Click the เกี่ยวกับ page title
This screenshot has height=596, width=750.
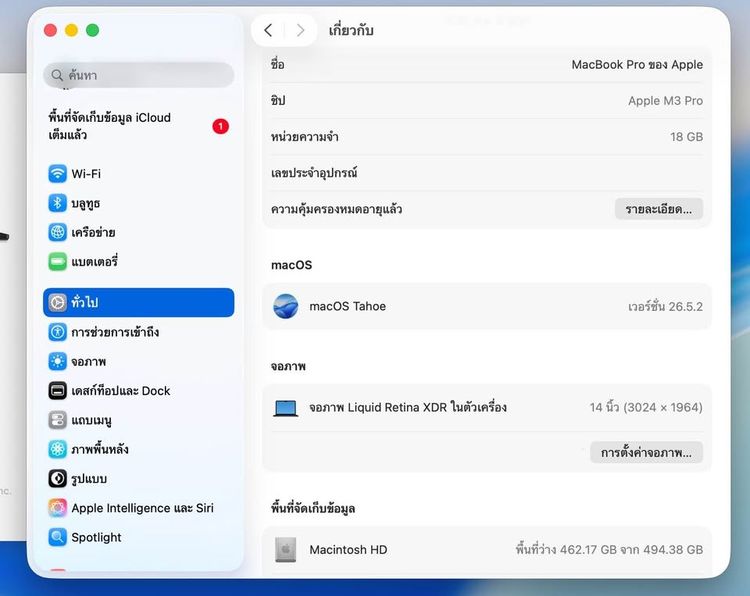point(351,30)
